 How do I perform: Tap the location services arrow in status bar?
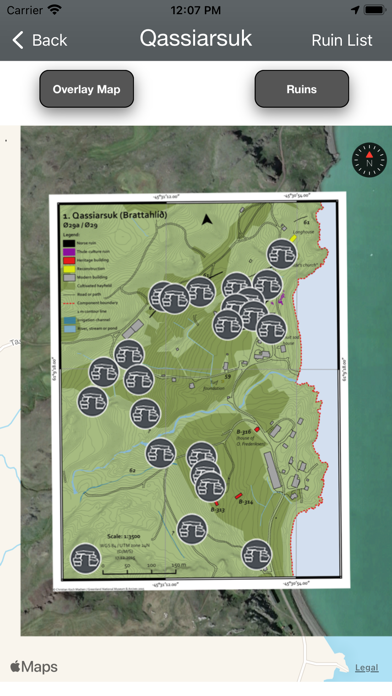pos(355,10)
